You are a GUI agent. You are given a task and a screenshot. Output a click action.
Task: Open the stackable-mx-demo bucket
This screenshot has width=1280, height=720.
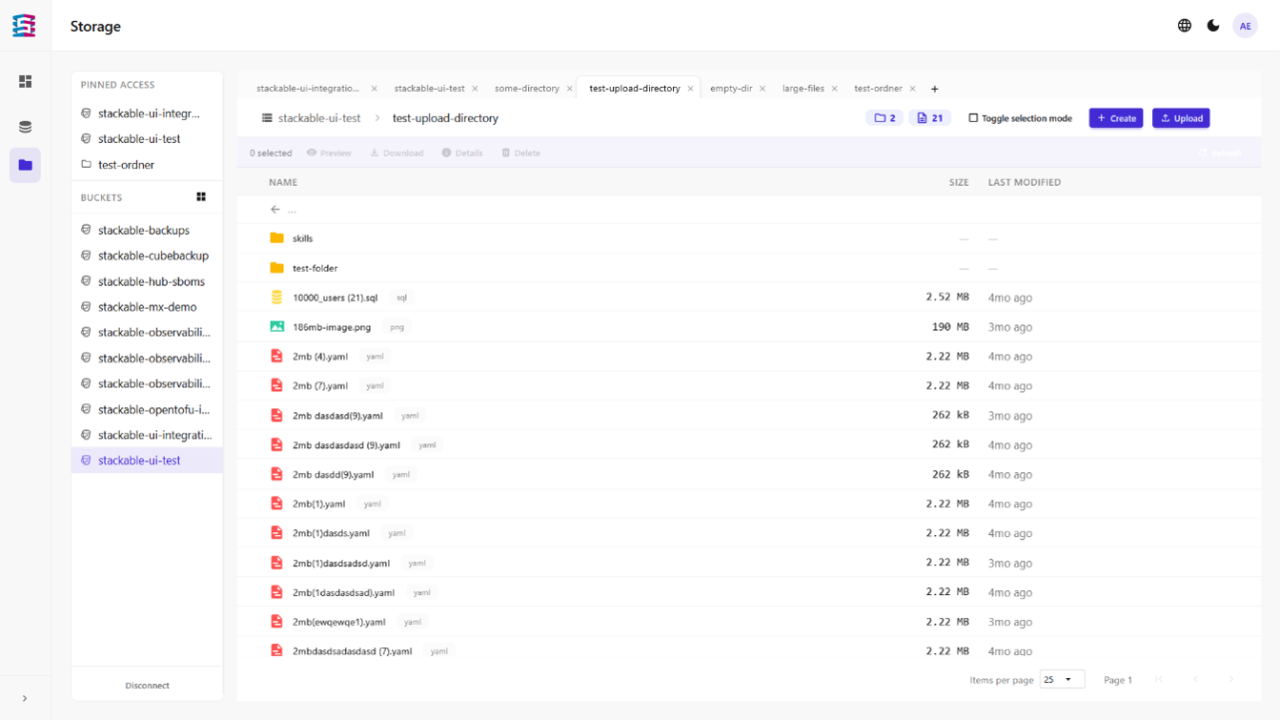(147, 307)
